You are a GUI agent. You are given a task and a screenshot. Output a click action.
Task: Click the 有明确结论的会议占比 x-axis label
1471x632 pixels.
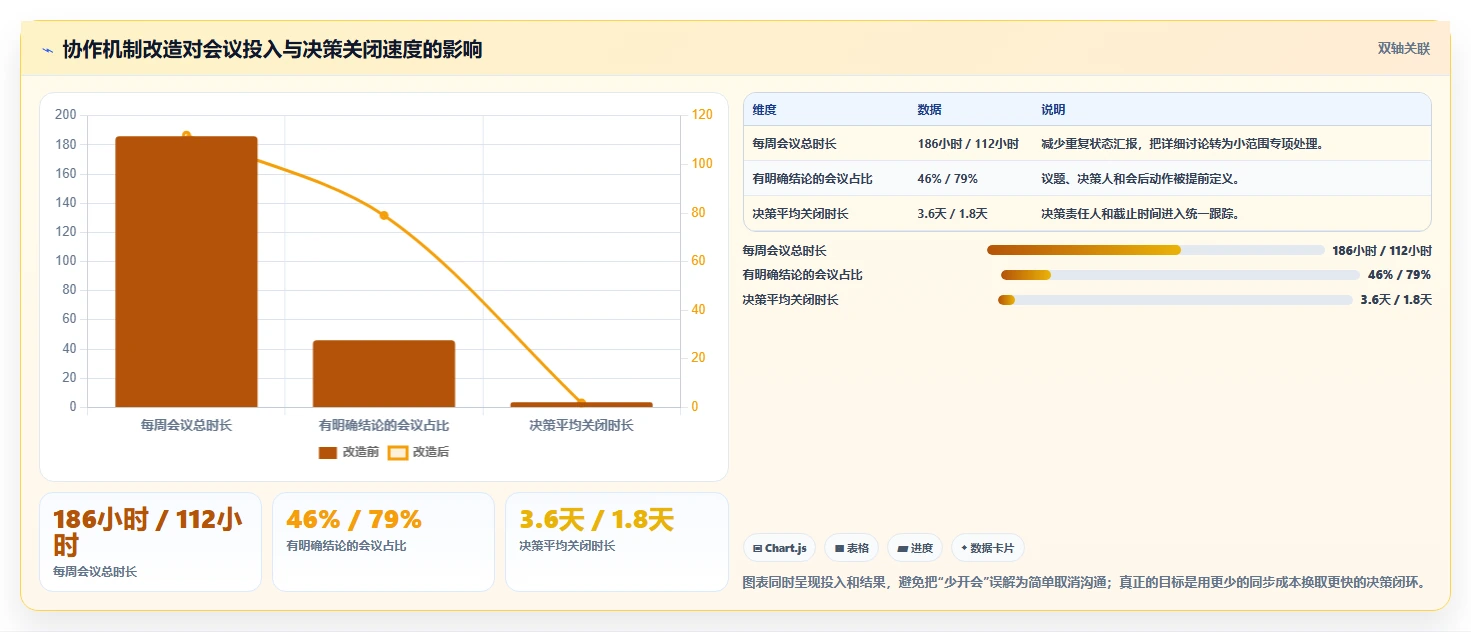coord(384,426)
